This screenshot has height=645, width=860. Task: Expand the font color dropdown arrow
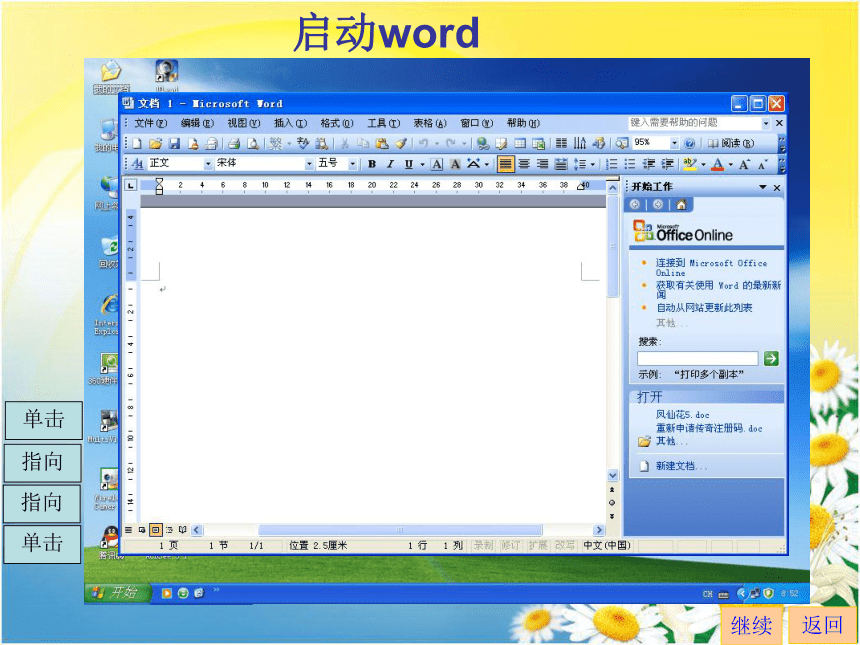tap(731, 165)
